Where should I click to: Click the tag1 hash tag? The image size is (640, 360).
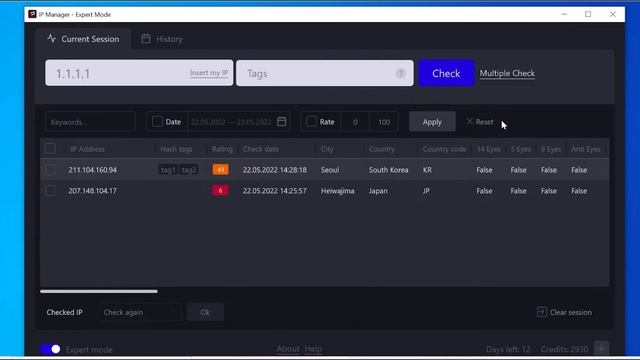168,170
